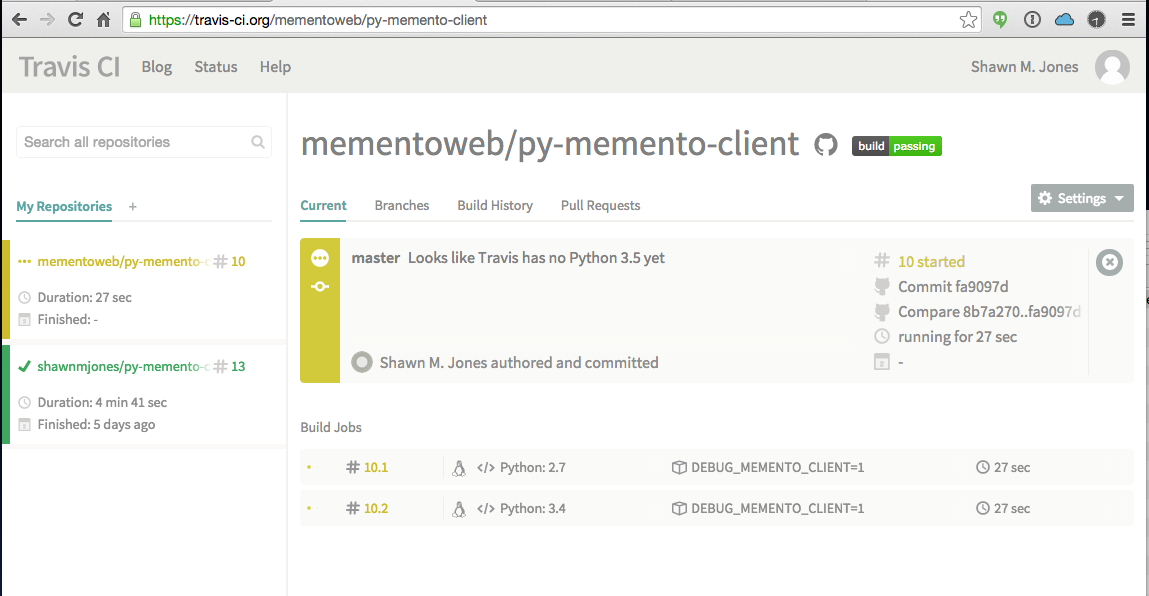Click Finished: 5 days ago text
This screenshot has height=596, width=1149.
(x=96, y=424)
